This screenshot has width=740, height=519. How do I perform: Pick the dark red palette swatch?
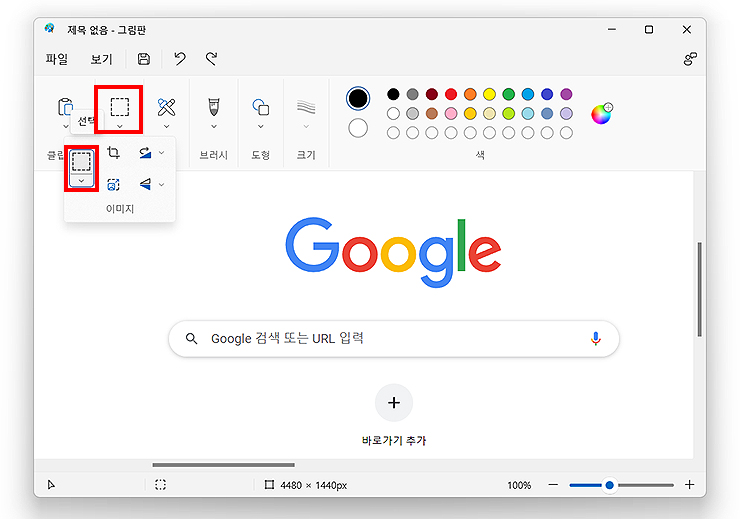[x=432, y=94]
